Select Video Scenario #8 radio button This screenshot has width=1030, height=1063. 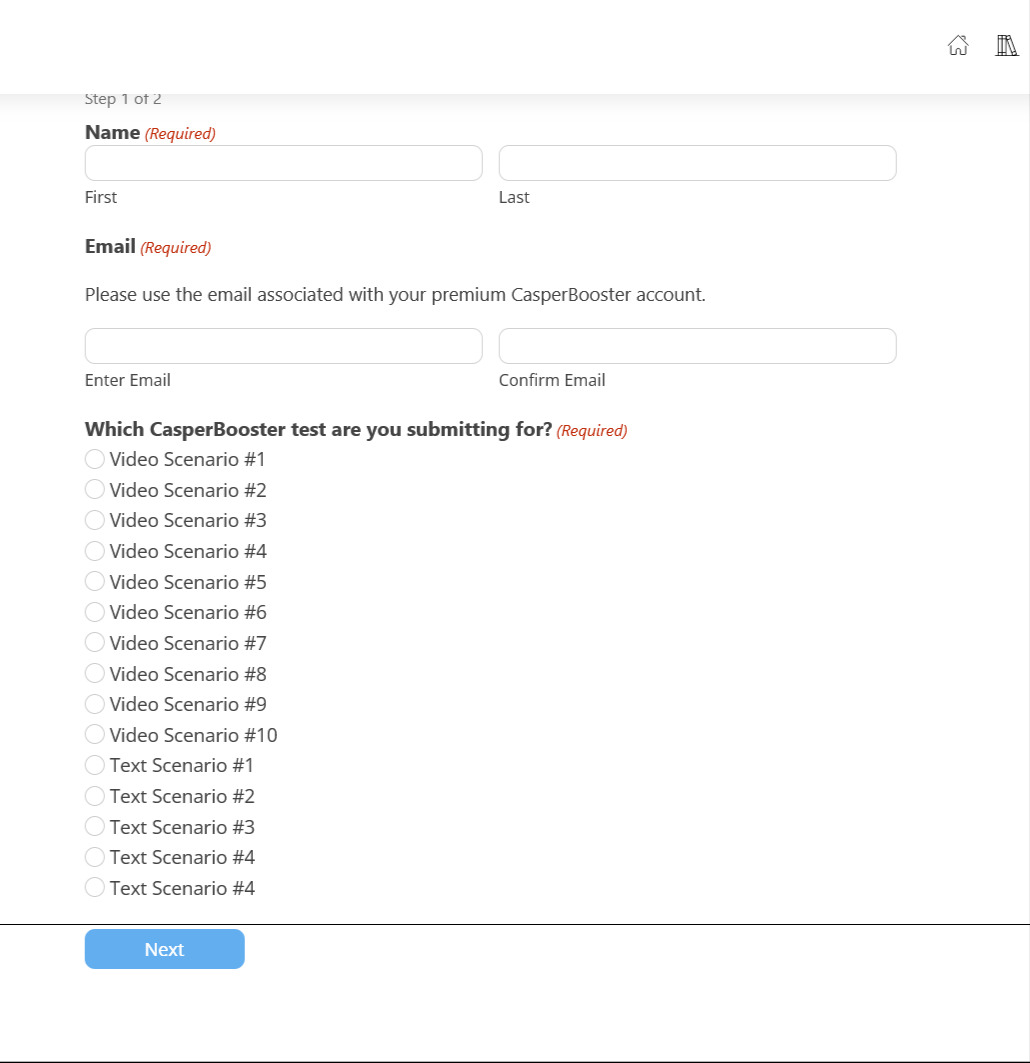[94, 673]
